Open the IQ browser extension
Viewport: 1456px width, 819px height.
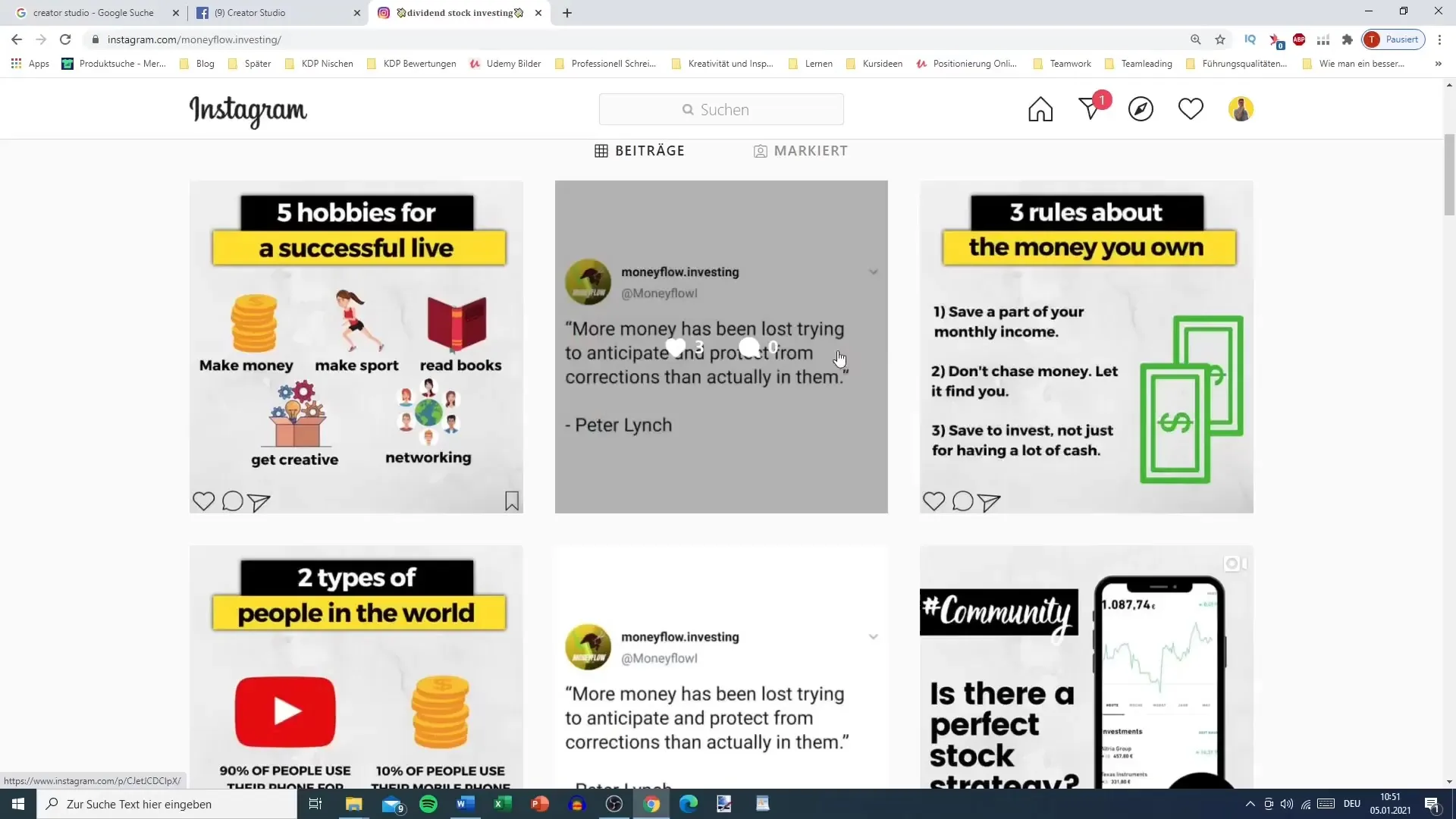(x=1250, y=39)
